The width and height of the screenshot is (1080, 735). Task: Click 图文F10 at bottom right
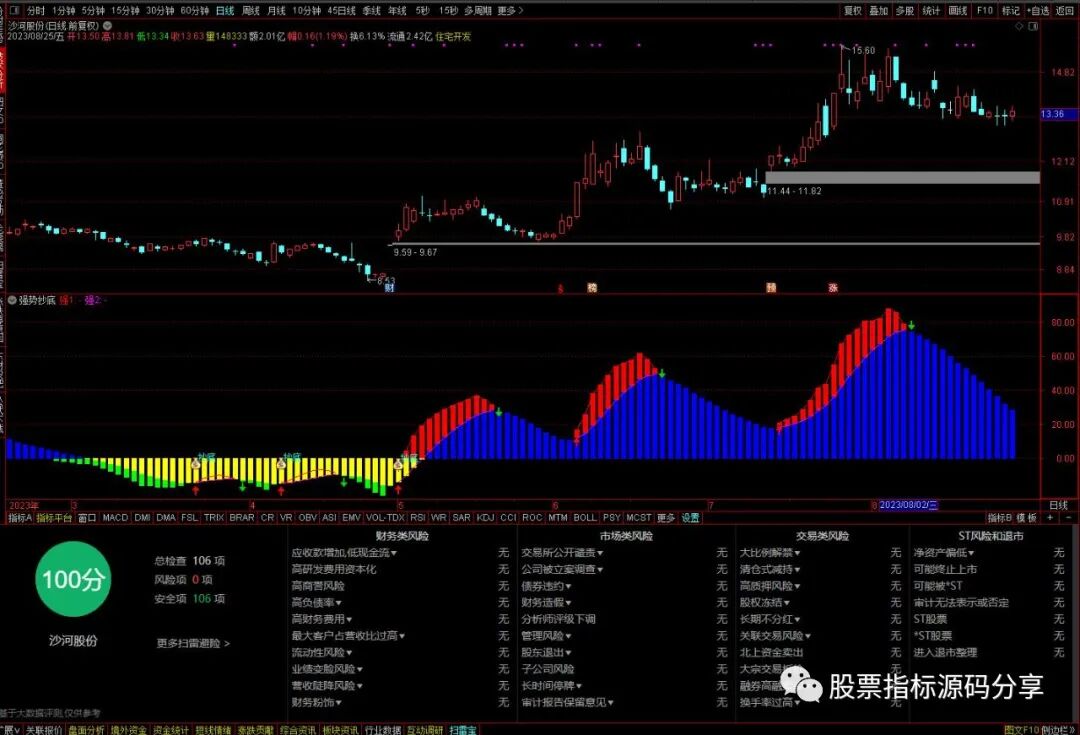1021,729
